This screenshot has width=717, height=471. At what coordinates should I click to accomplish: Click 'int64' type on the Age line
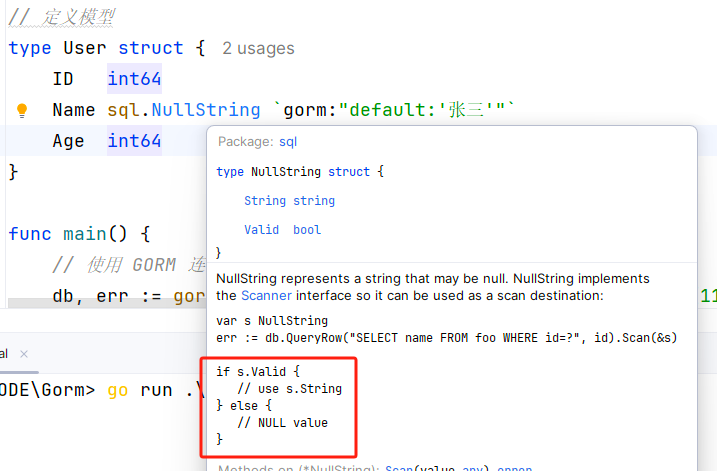134,141
